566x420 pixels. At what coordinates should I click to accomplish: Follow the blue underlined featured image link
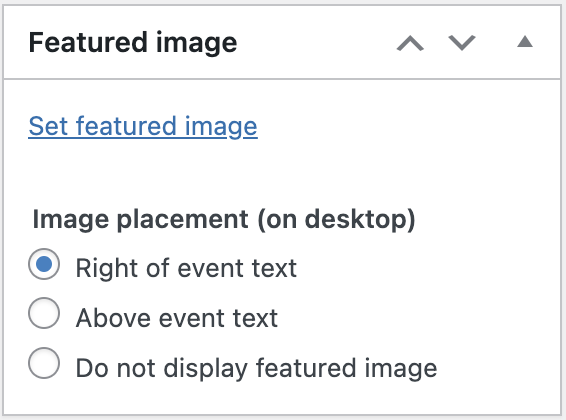click(x=143, y=126)
